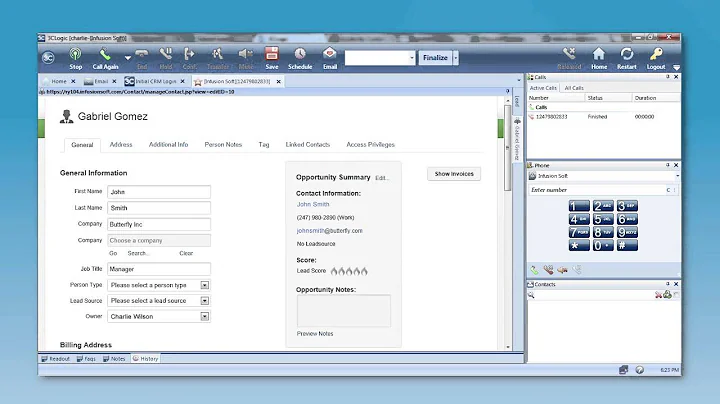Open the Person Notes tab
720x404 pixels.
(223, 145)
